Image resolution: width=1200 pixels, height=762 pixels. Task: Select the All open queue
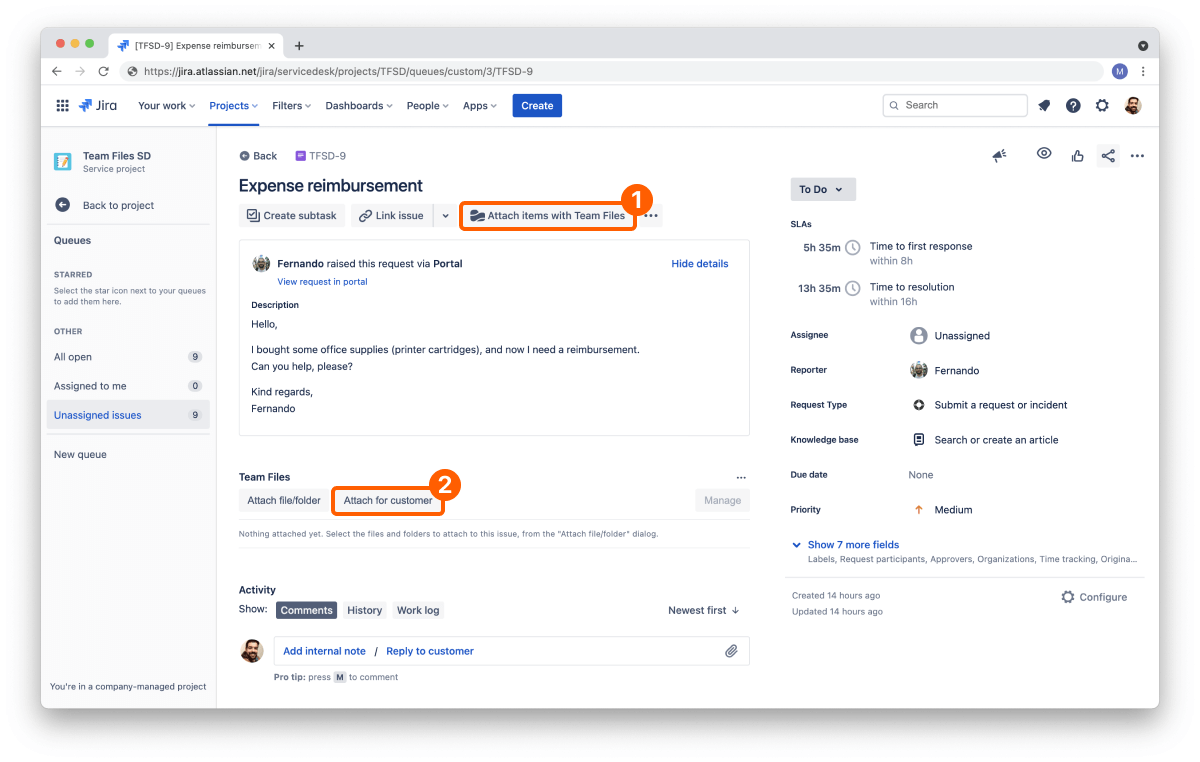[128, 357]
